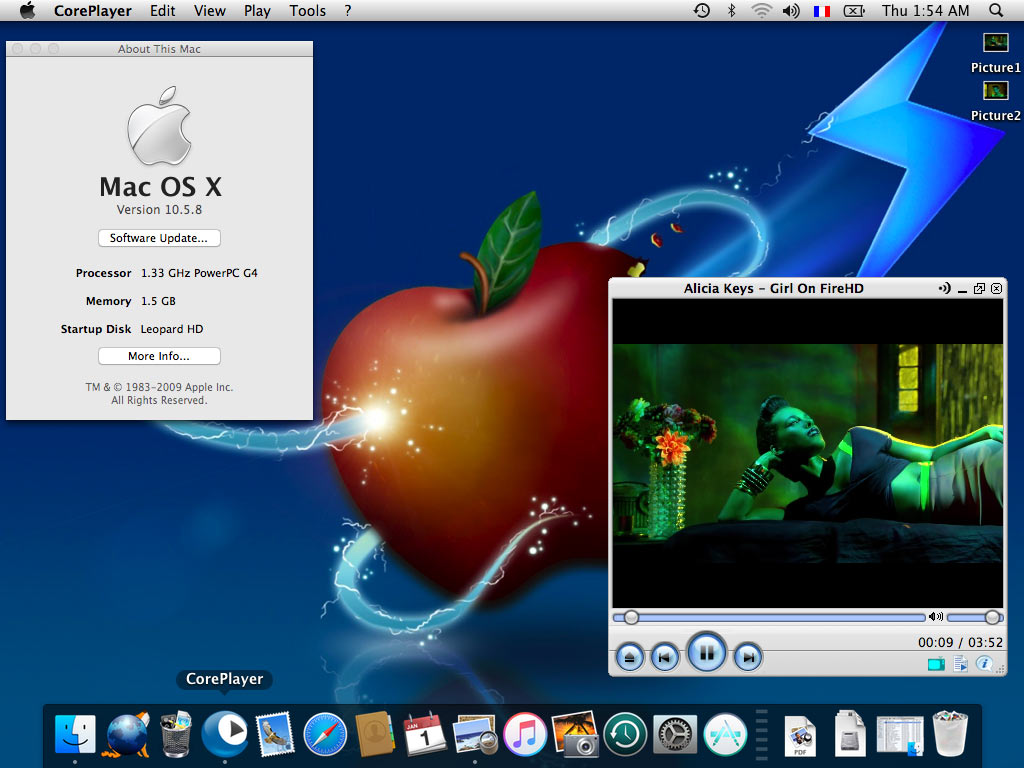Click the video frame in CorePlayer
Screen dimensions: 1024x768
807,453
